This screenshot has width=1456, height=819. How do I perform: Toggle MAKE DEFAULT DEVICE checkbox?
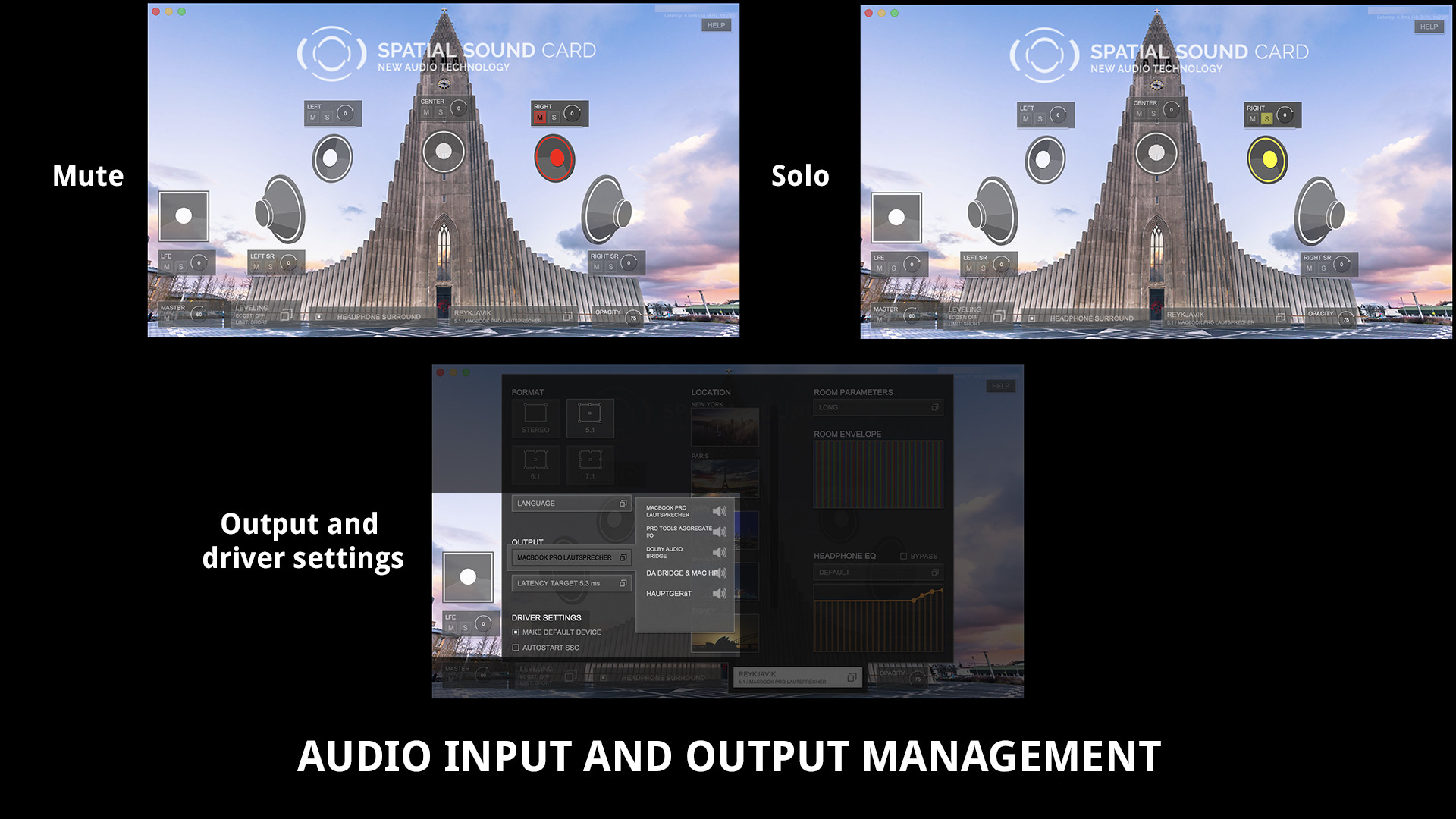[x=515, y=631]
